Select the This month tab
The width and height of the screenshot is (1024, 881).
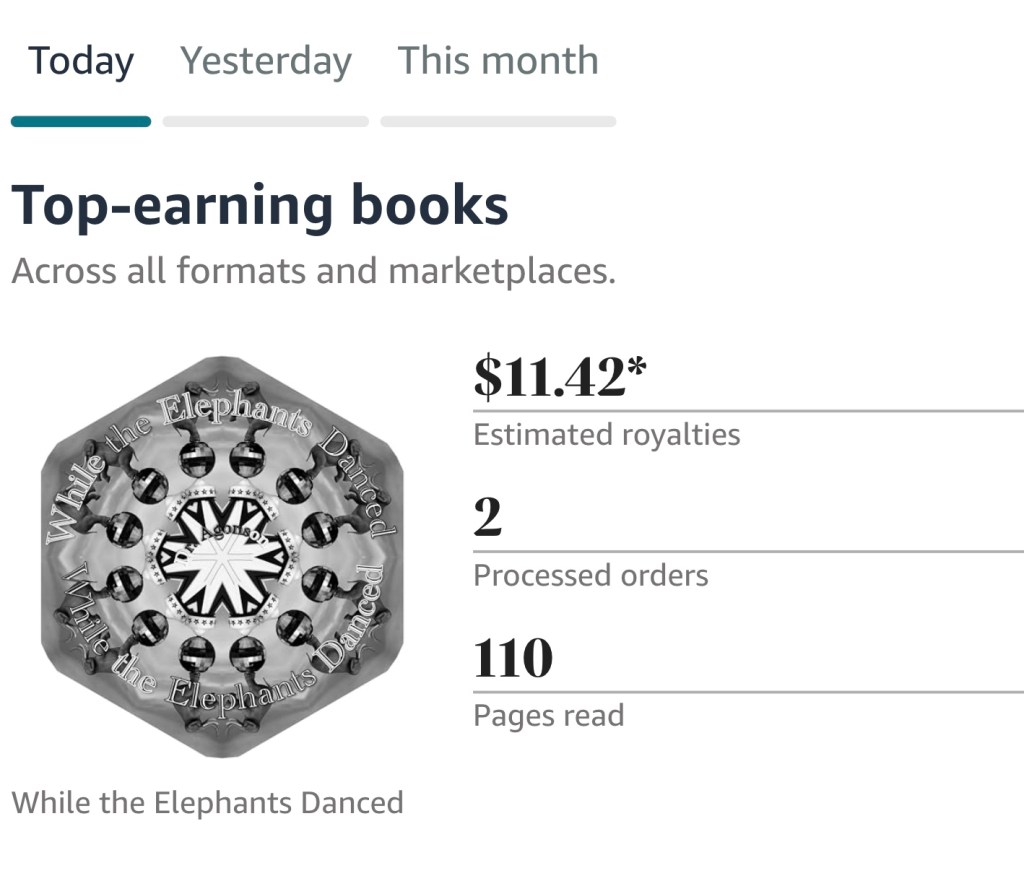pos(498,61)
